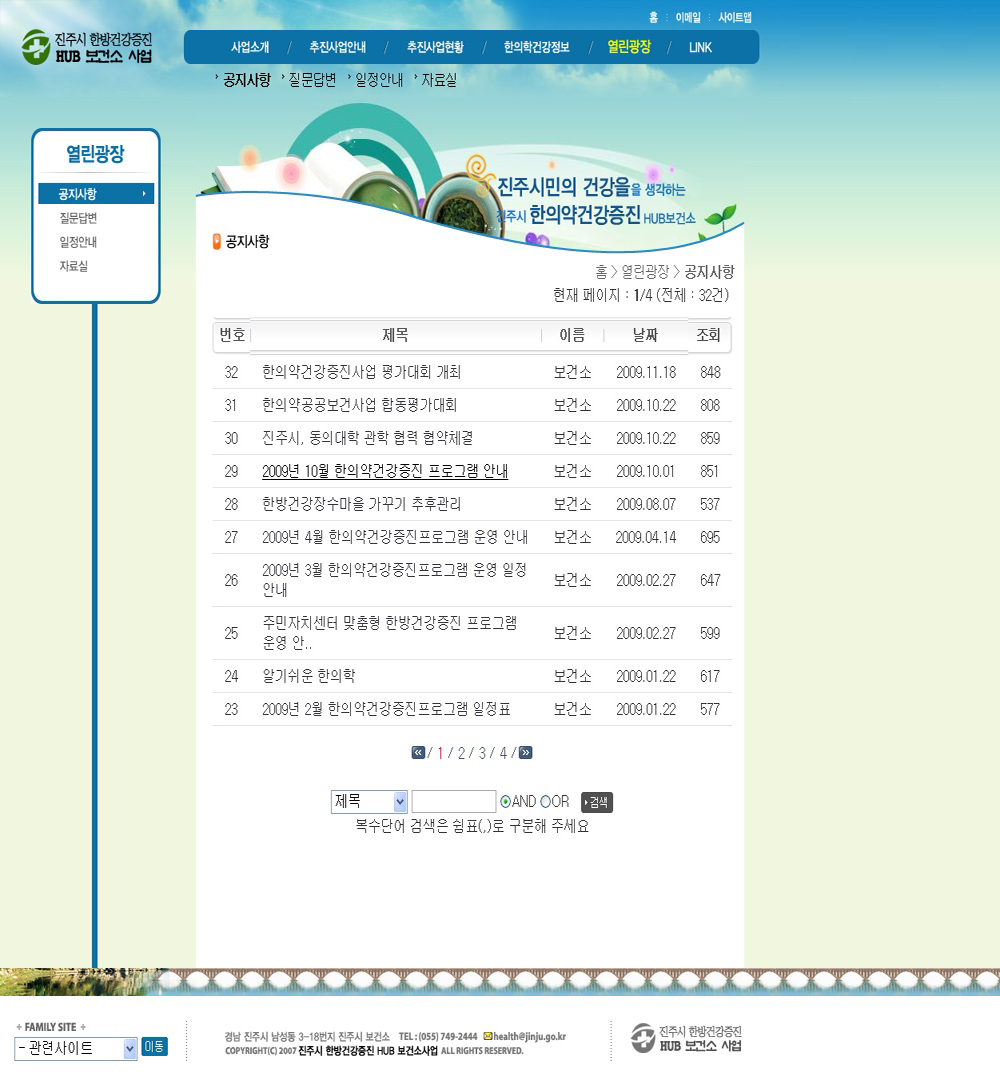Go to page 3 of the notices

pos(482,753)
